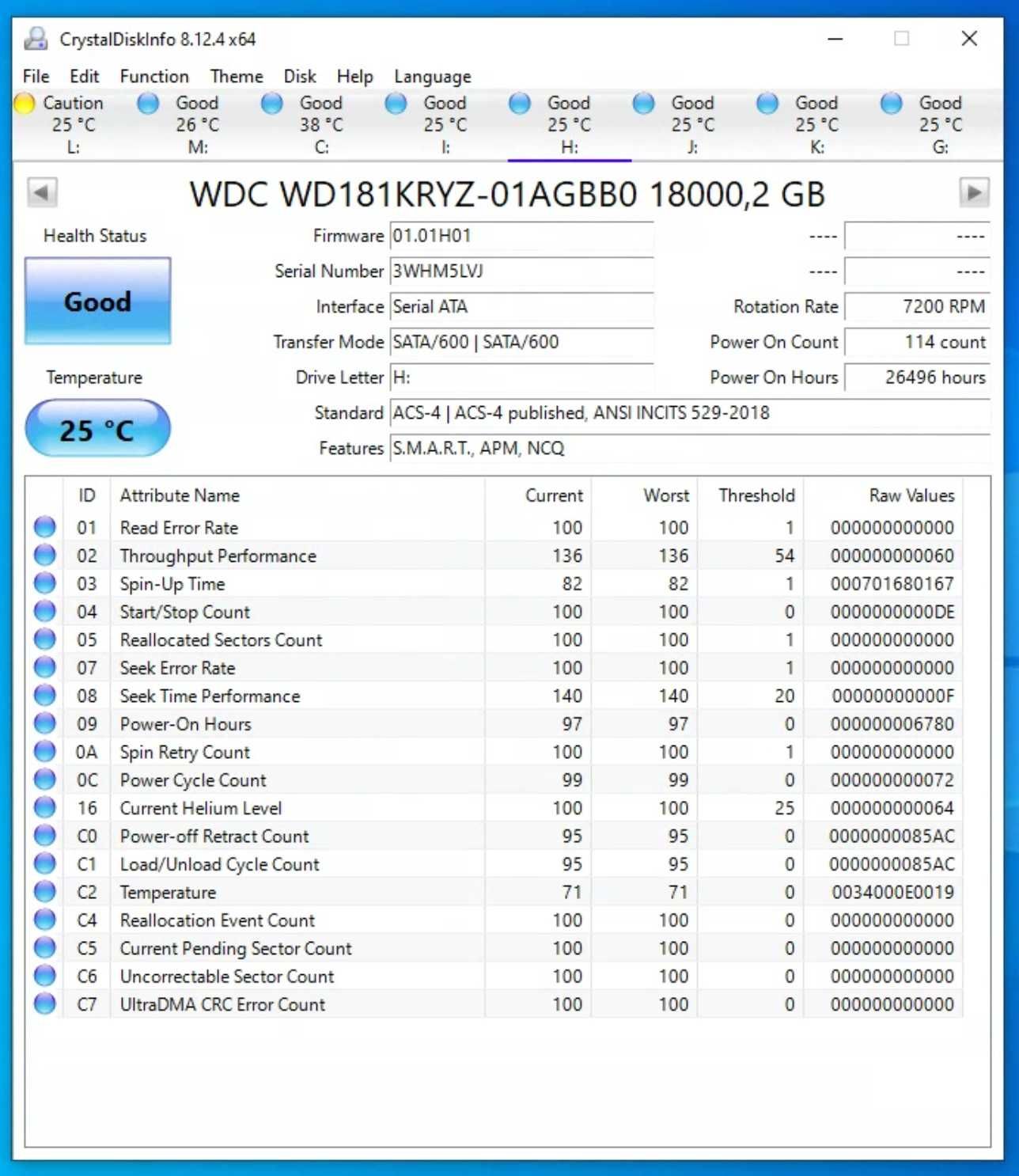
Task: Click status orb for Start/Stop Count
Action: (x=45, y=612)
